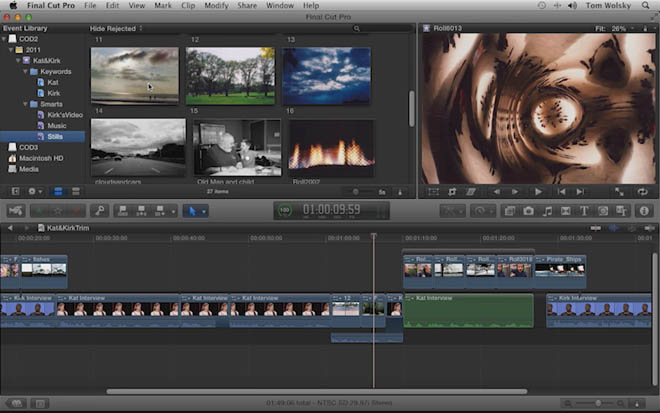Select the Stills smart collection
The width and height of the screenshot is (660, 413).
42,136
